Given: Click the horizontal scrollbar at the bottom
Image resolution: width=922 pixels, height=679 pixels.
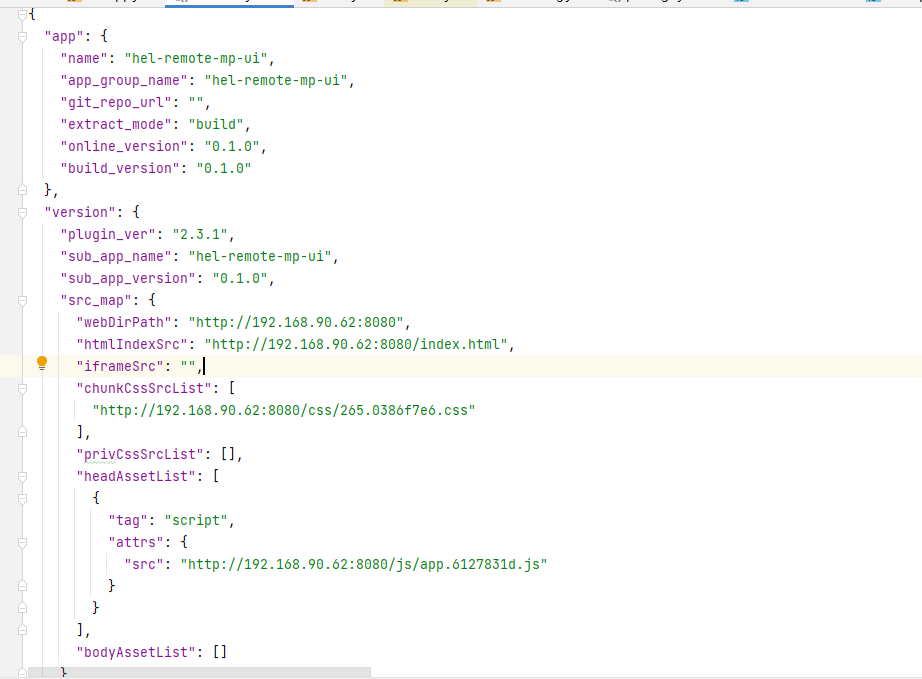Looking at the screenshot, I should pyautogui.click(x=200, y=674).
